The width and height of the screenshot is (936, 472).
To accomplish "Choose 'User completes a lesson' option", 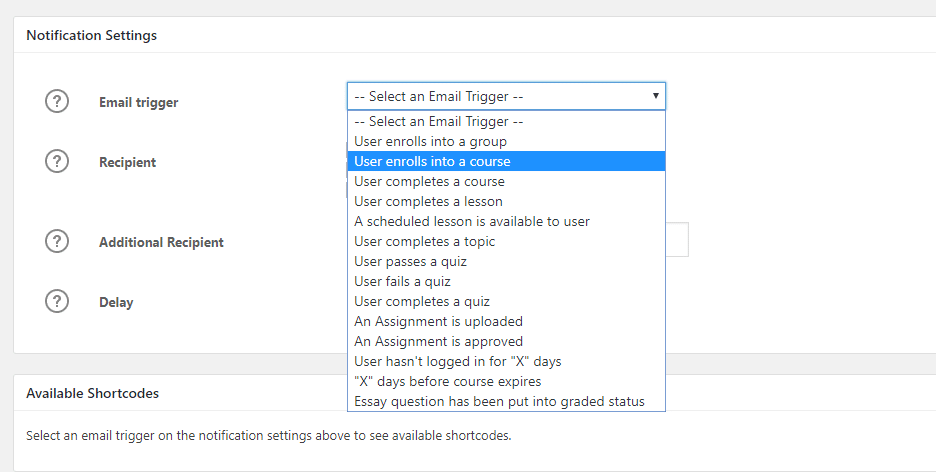I will click(428, 202).
